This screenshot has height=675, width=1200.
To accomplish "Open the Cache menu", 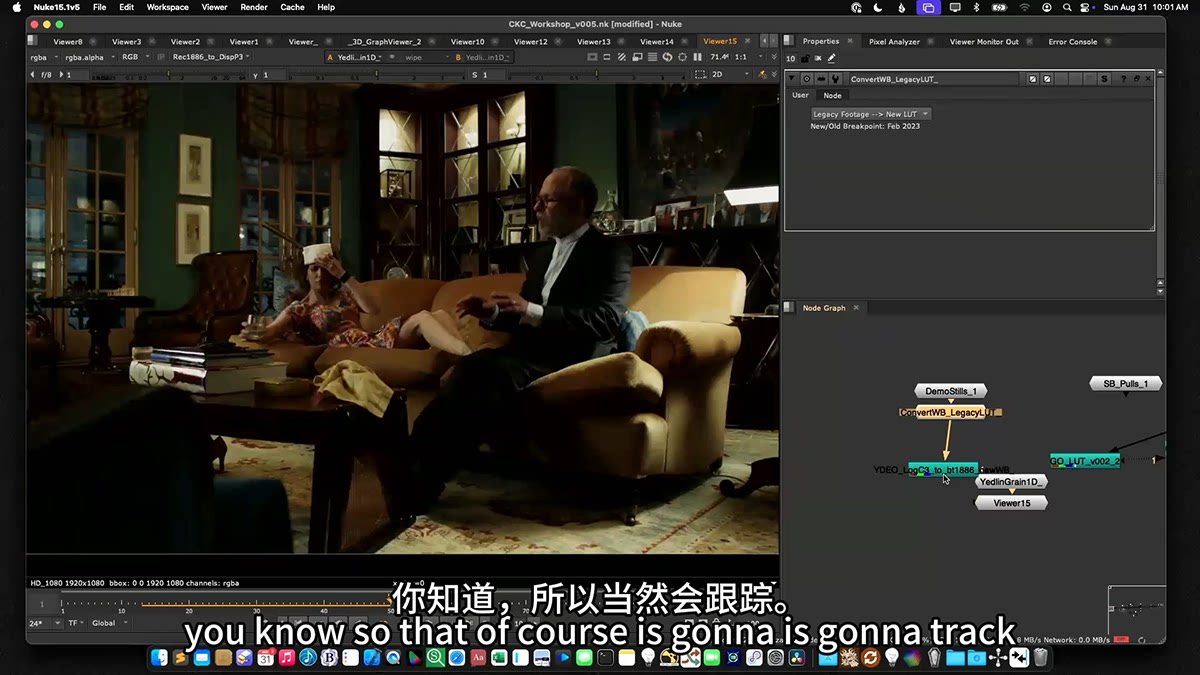I will [292, 7].
